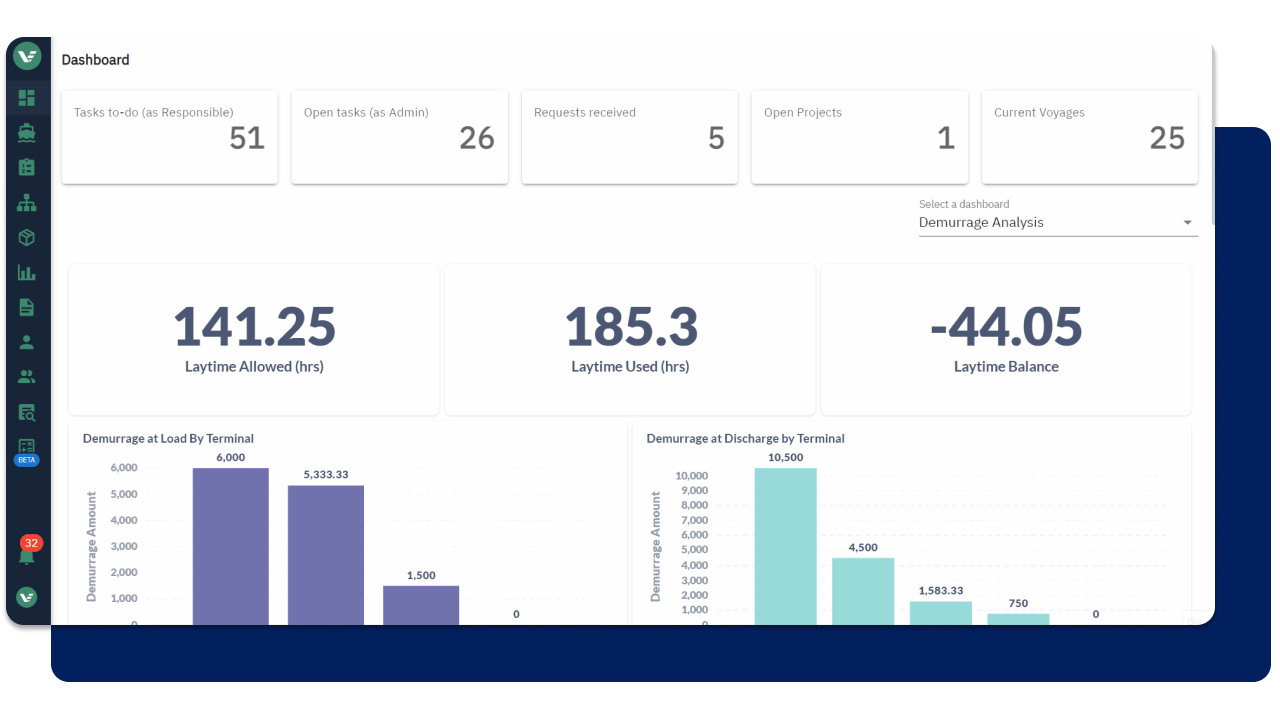
Task: Click the top Voyager logo in sidebar
Action: point(27,57)
